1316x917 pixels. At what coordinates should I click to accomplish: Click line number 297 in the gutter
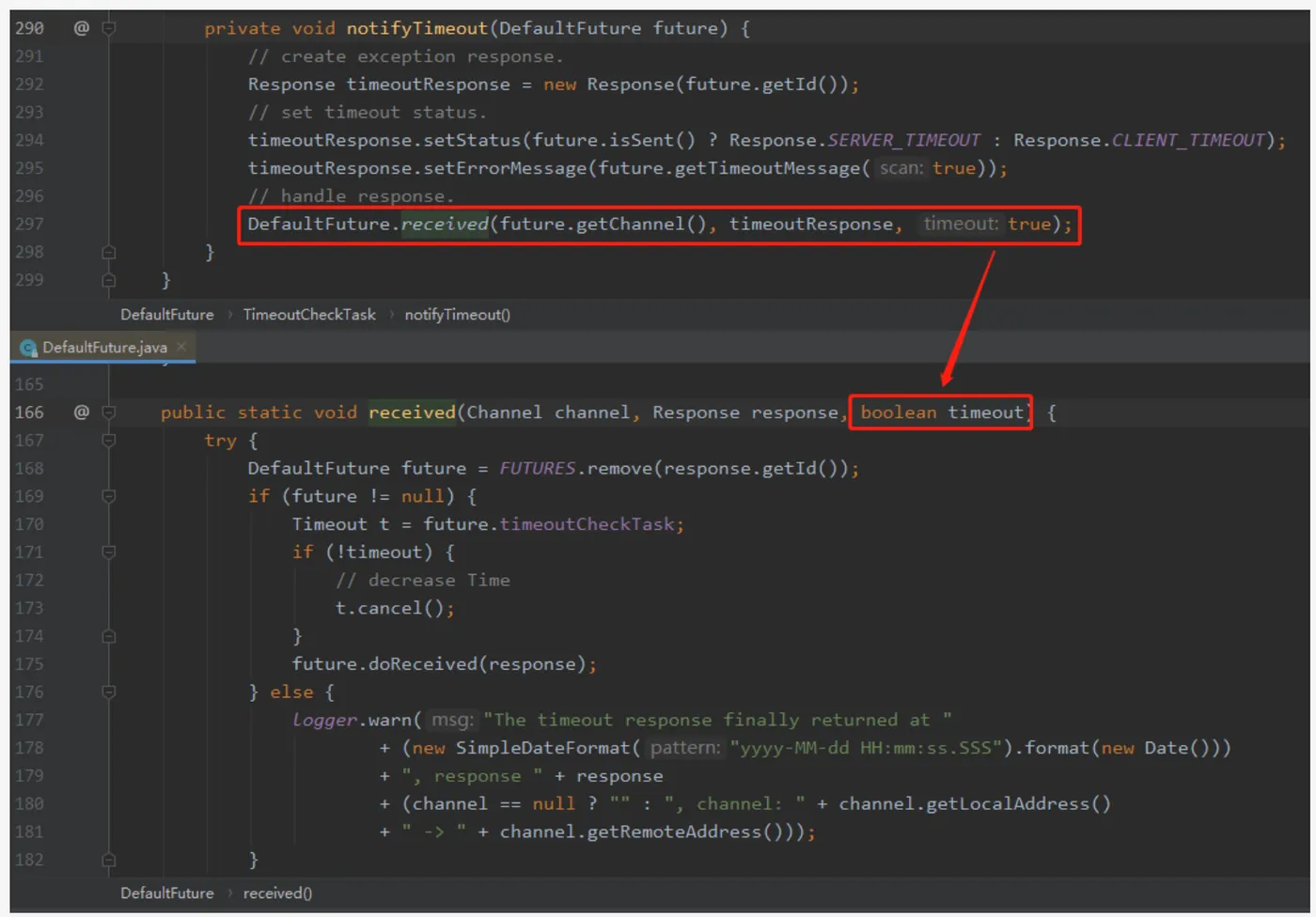pos(29,225)
